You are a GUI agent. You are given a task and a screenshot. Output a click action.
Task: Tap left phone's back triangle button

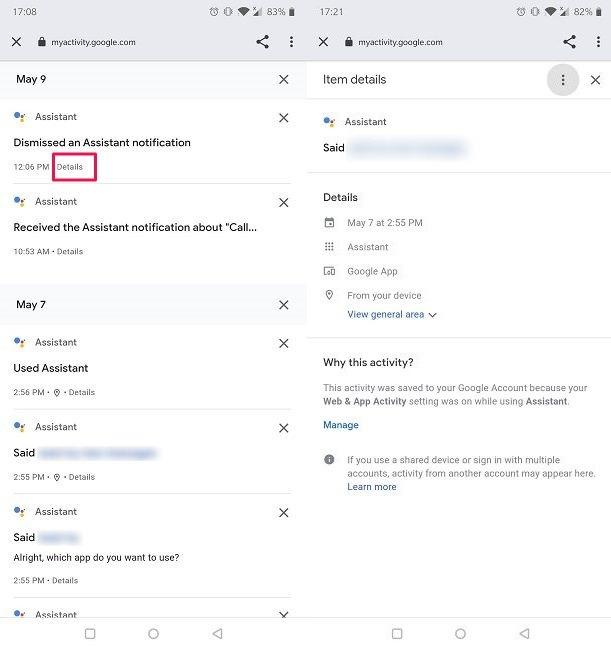coord(217,633)
